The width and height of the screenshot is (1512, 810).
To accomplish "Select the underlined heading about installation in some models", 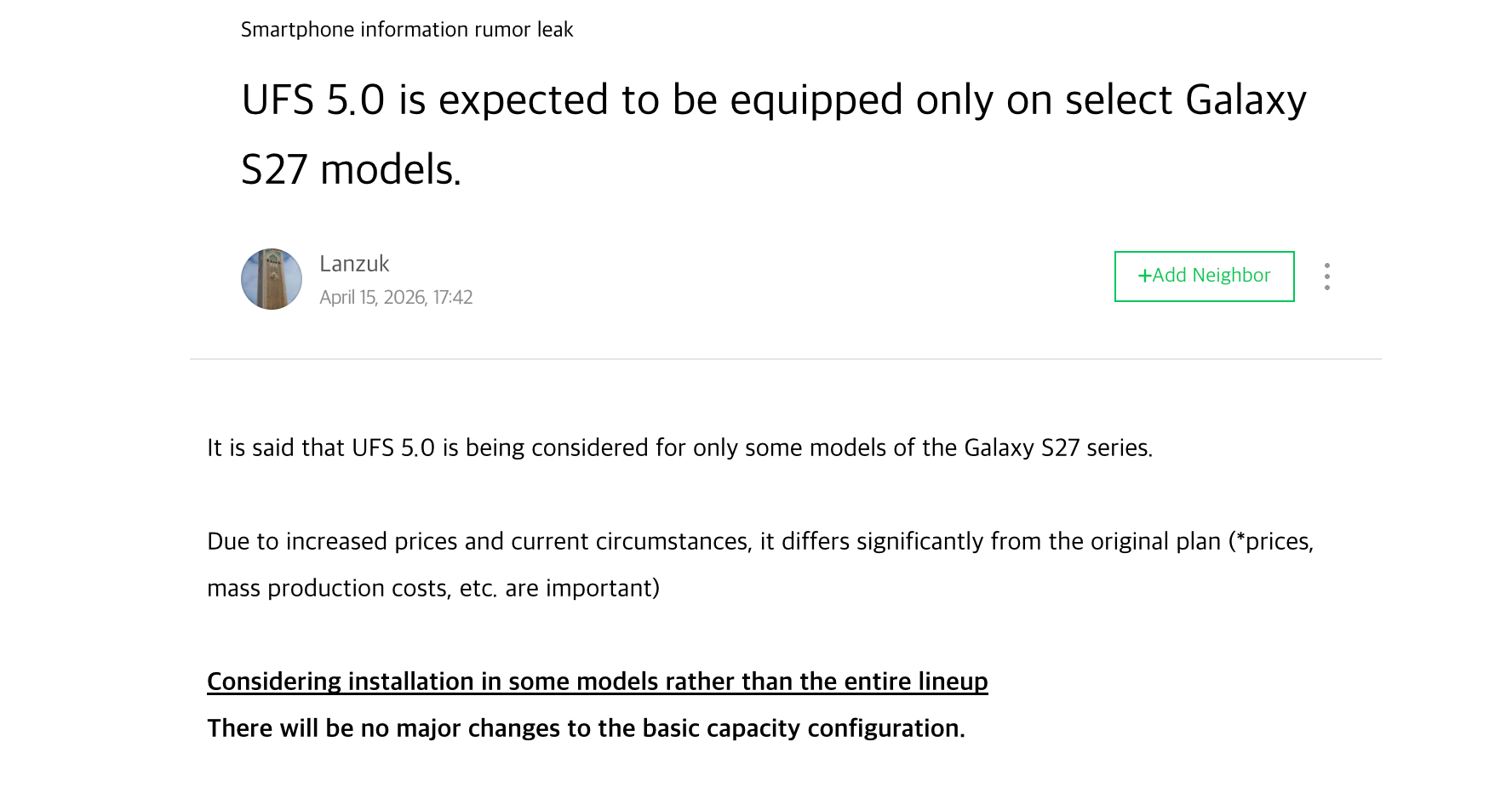I will point(597,682).
